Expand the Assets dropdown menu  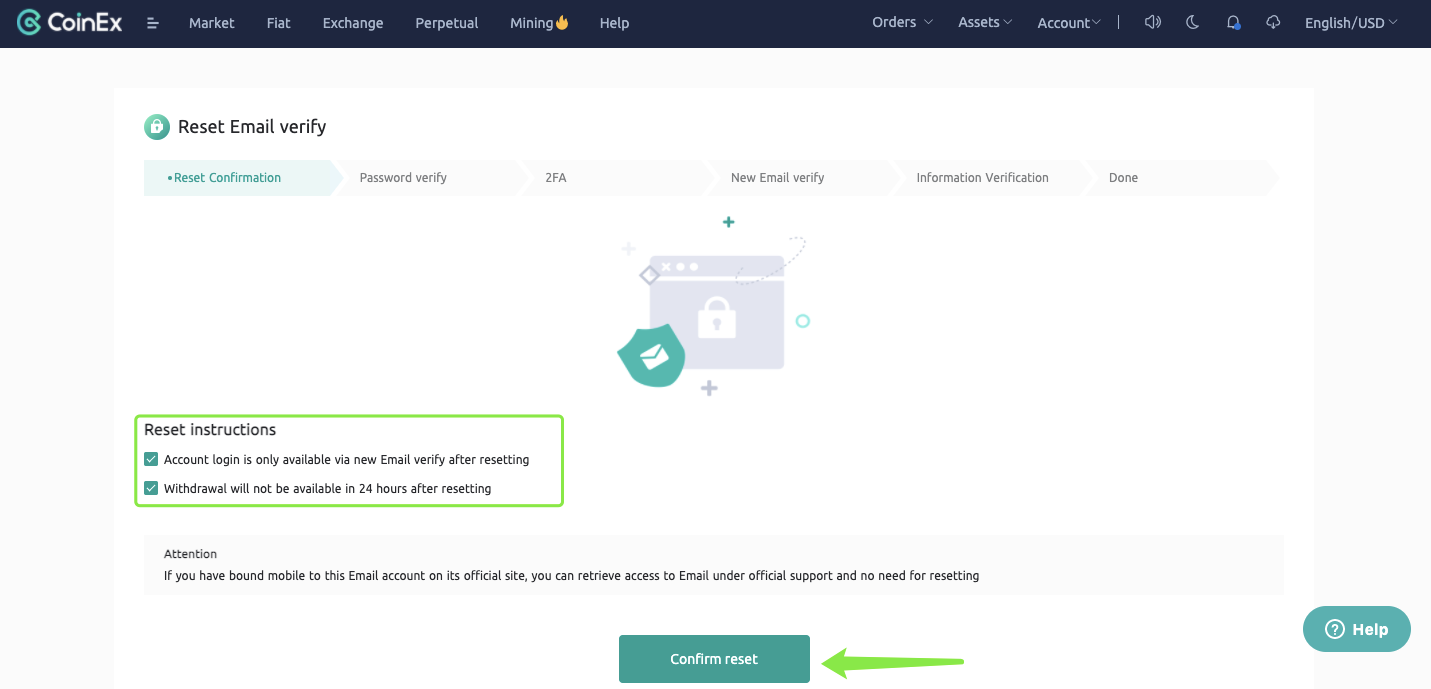(x=984, y=22)
